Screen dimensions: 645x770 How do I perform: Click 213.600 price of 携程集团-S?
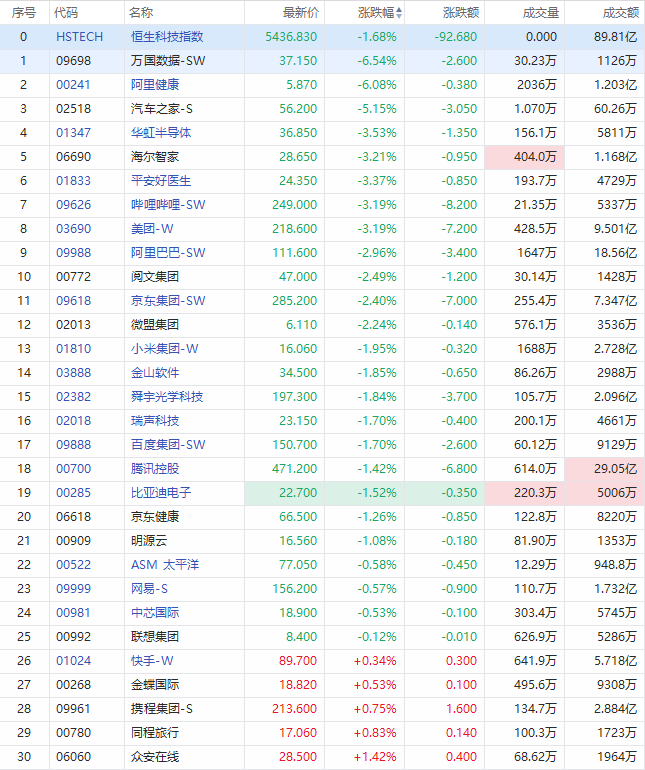click(x=295, y=709)
